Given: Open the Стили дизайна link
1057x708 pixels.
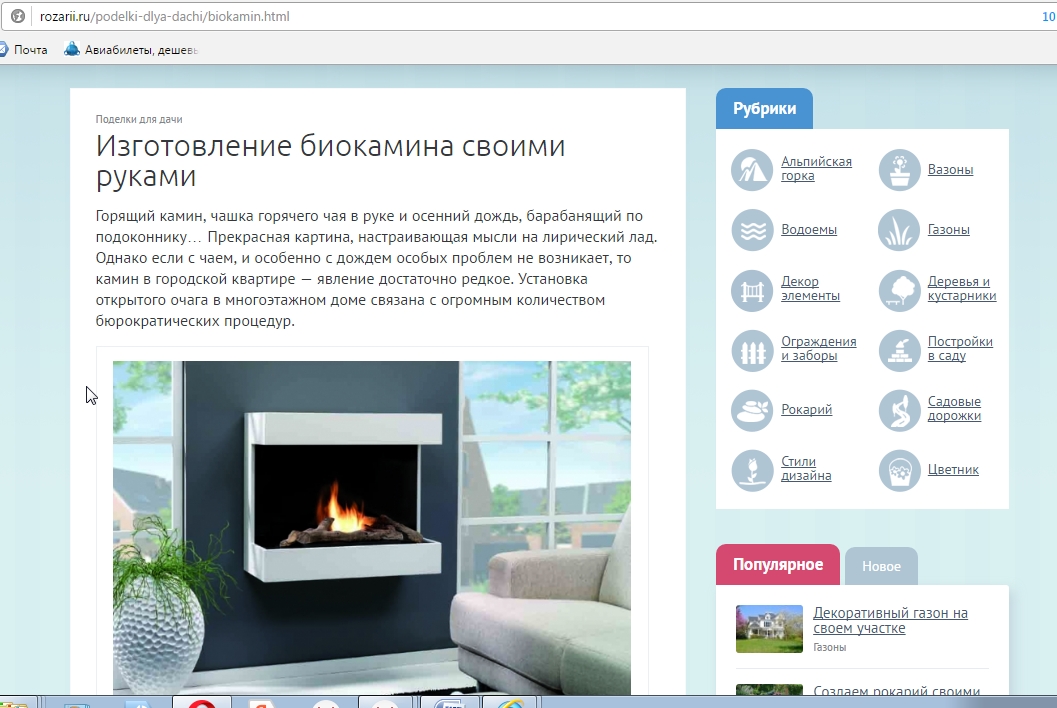Looking at the screenshot, I should click(x=806, y=469).
